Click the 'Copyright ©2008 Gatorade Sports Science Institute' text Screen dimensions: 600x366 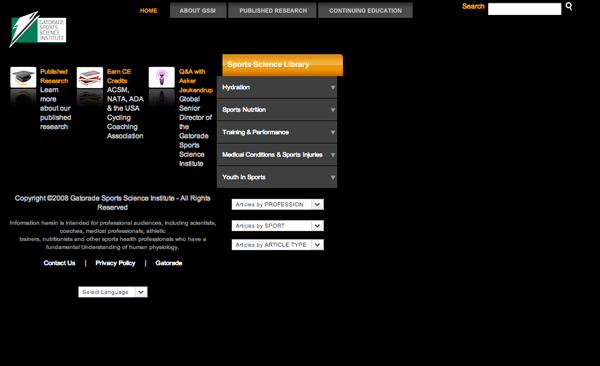point(112,203)
